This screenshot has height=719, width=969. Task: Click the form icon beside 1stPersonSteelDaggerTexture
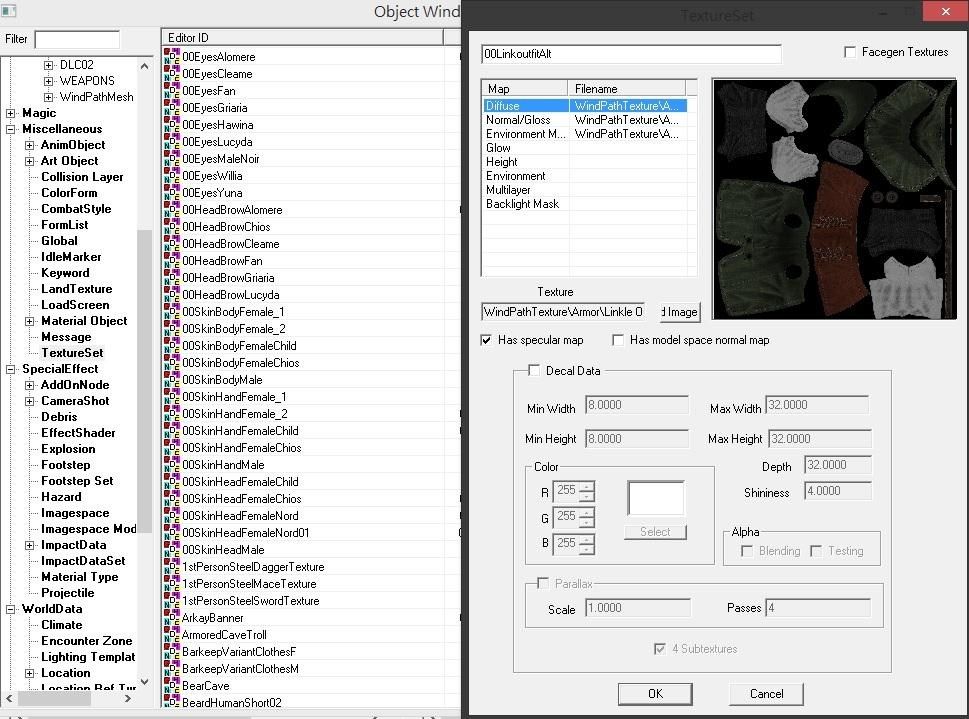(172, 566)
